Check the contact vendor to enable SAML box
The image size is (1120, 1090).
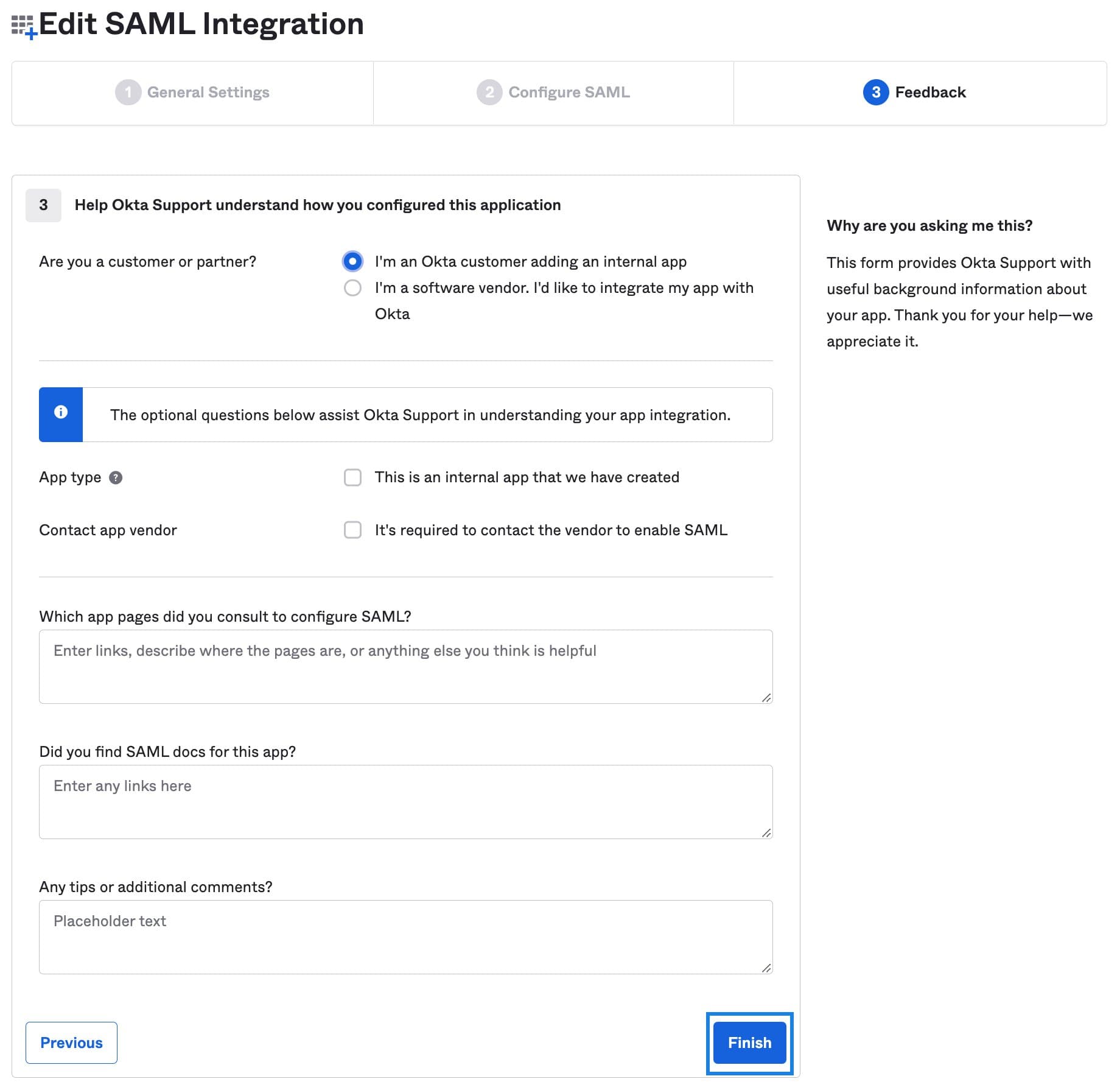(x=352, y=530)
